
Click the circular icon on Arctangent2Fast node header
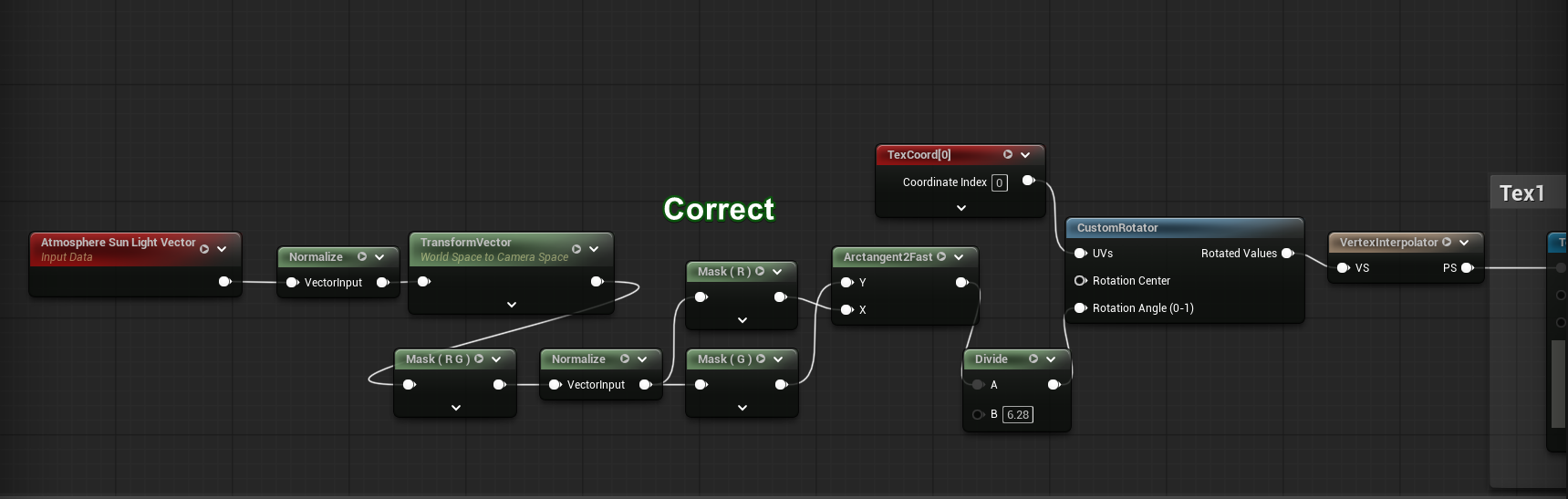941,257
